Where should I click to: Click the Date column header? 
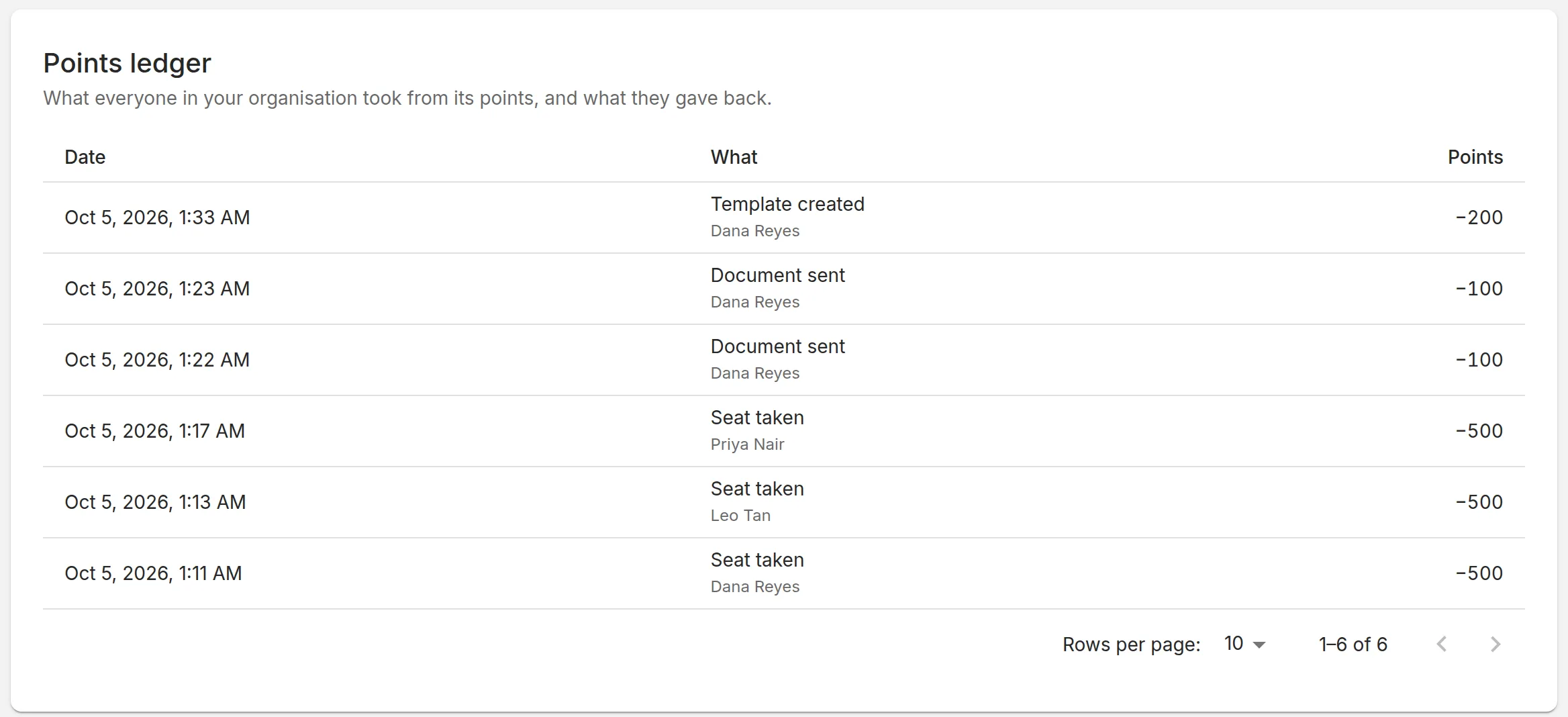85,157
